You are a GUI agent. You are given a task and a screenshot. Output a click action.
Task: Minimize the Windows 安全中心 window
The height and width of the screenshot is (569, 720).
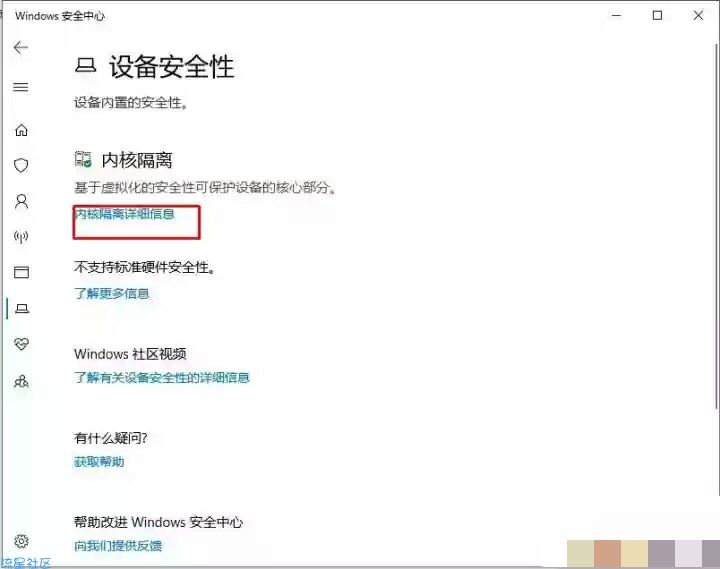coord(616,16)
